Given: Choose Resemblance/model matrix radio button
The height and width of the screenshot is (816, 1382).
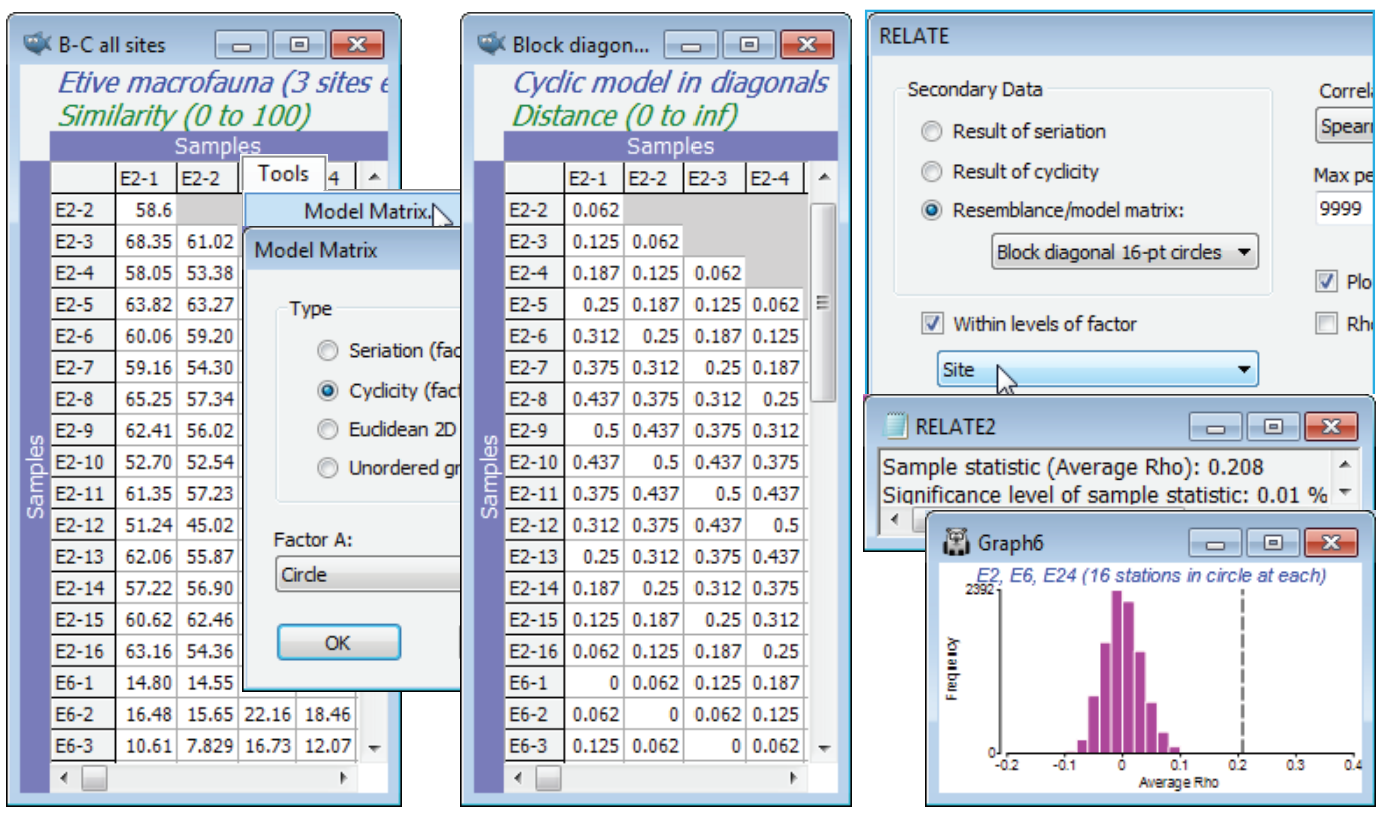Looking at the screenshot, I should tap(932, 211).
